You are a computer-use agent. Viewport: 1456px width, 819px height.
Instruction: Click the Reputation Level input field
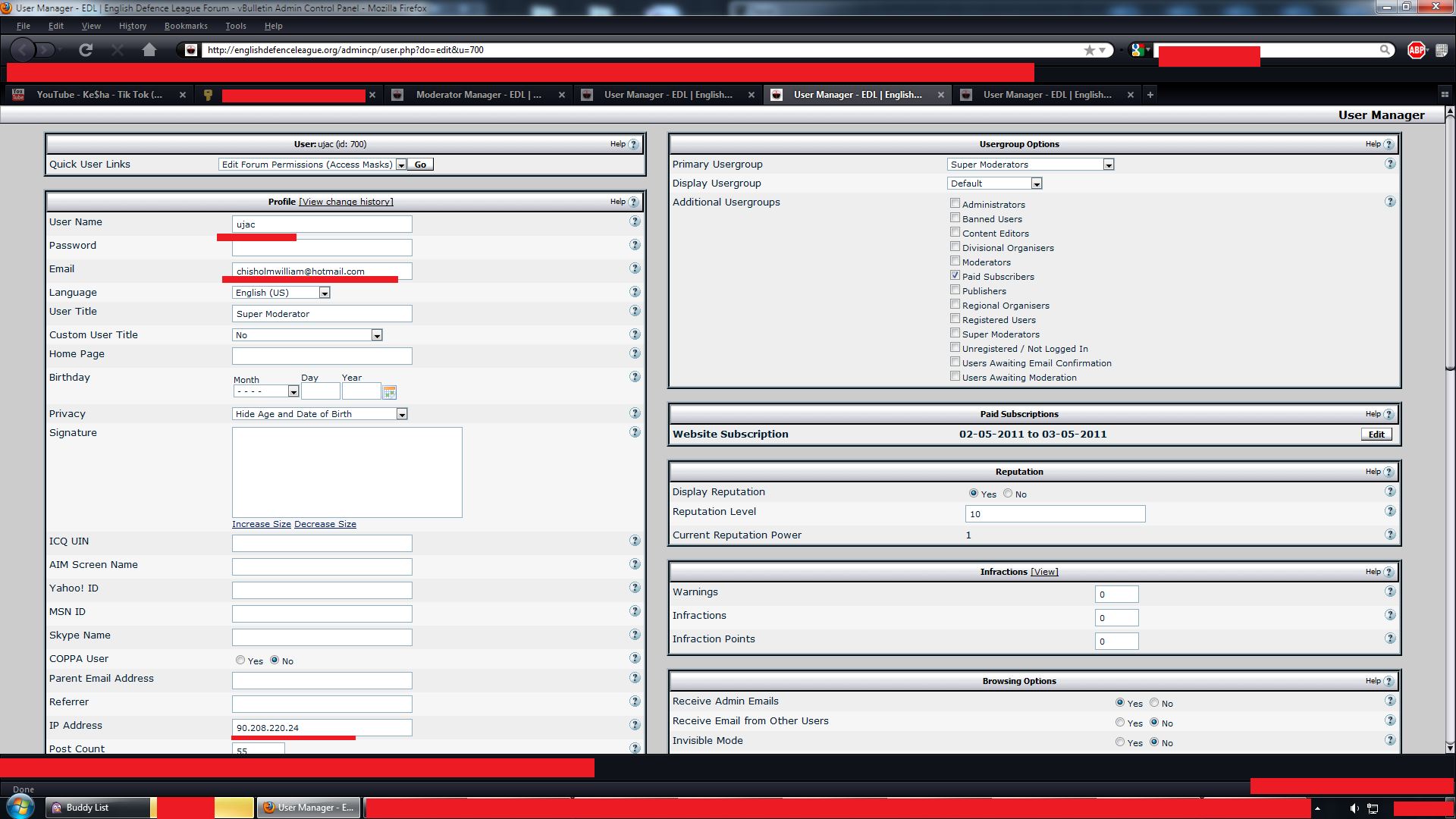pyautogui.click(x=1054, y=514)
